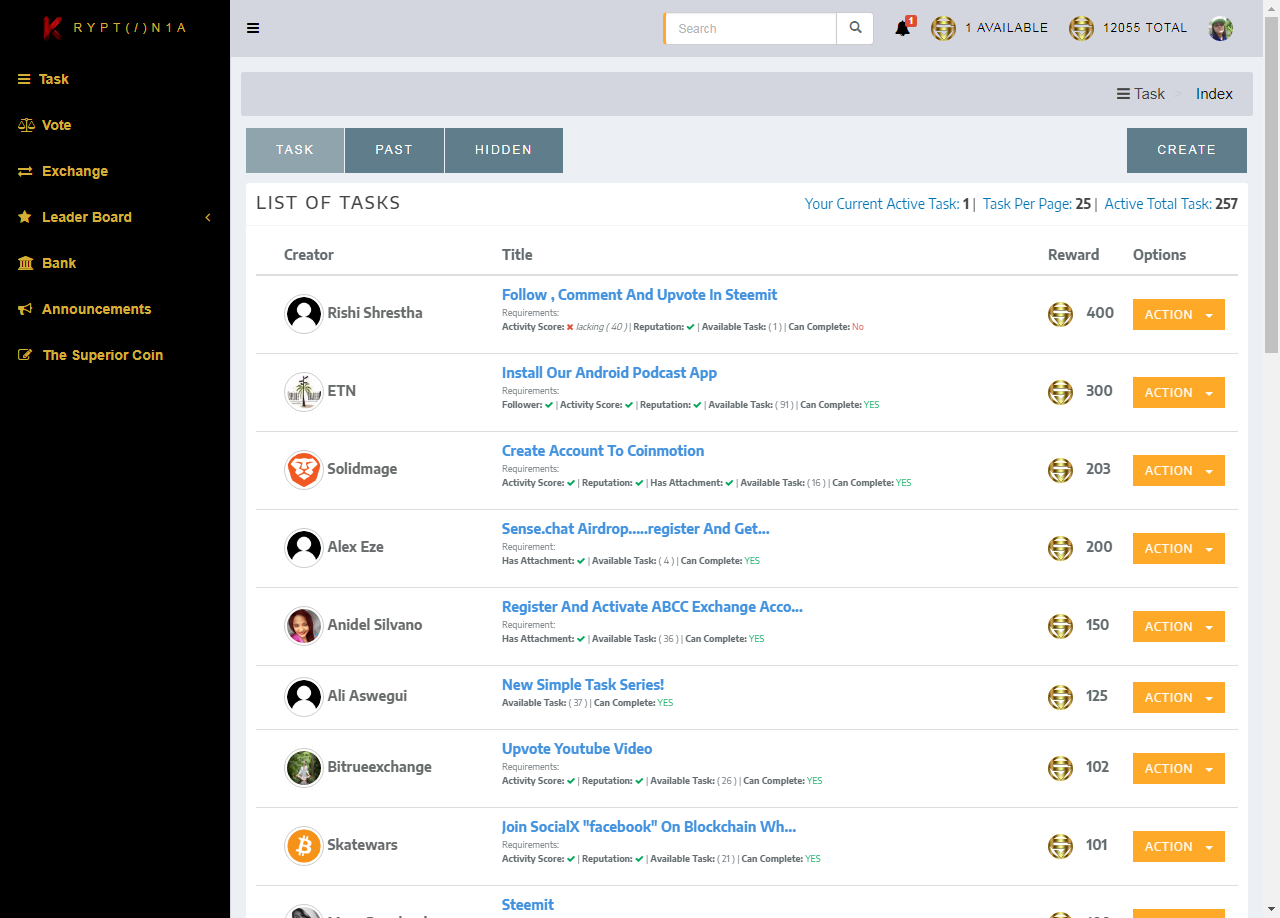
Task: Open the notifications bell
Action: (903, 28)
